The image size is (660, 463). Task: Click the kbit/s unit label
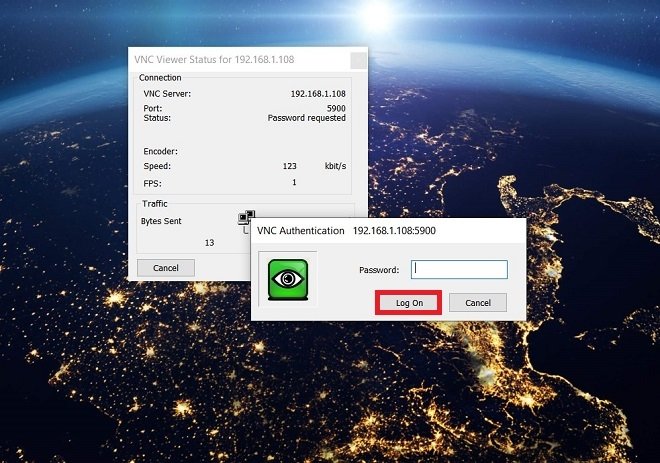tap(335, 166)
